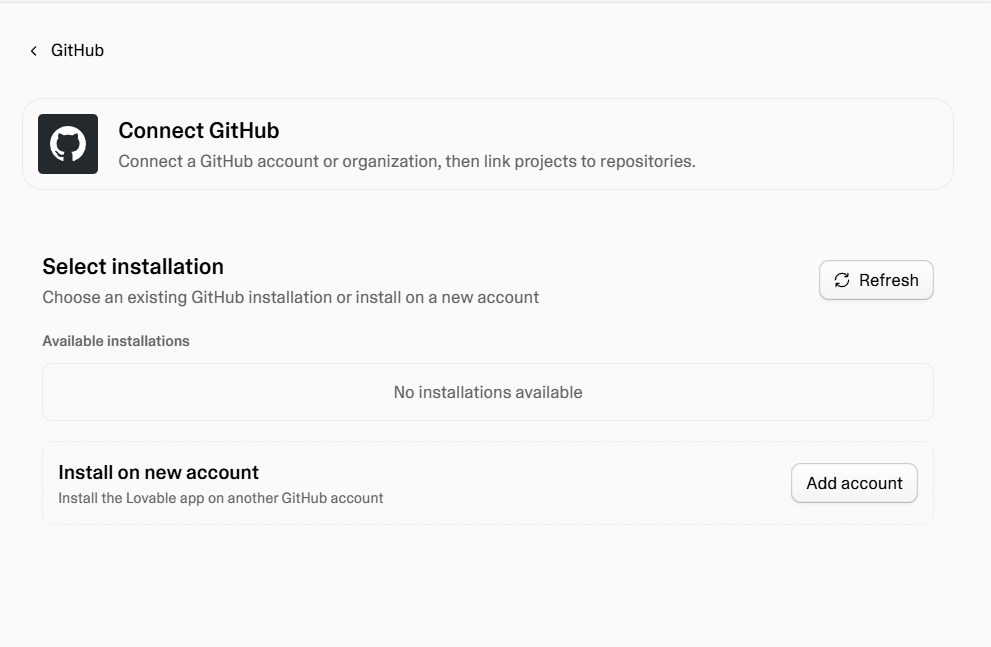Viewport: 991px width, 647px height.
Task: Click the Connect GitHub heading
Action: point(198,131)
